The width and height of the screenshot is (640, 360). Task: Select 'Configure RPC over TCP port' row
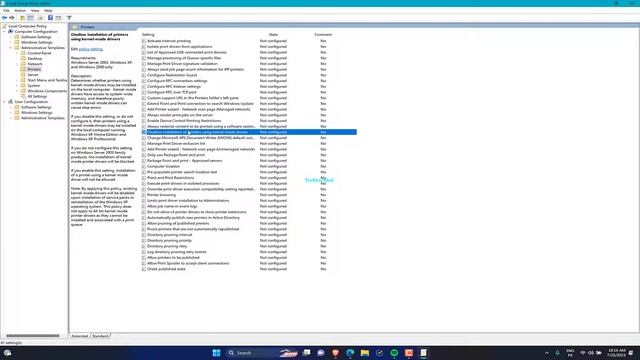(249, 92)
